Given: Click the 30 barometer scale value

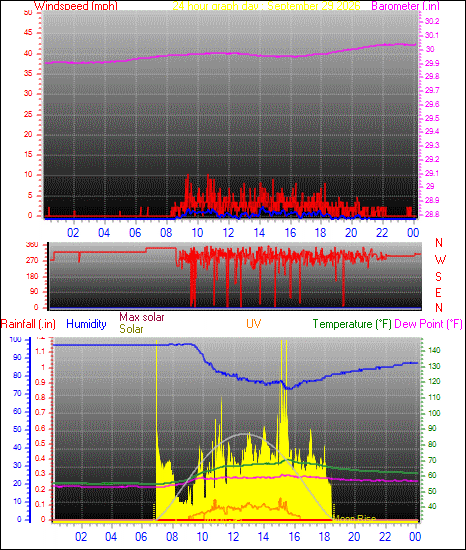Looking at the screenshot, I should 430,49.
